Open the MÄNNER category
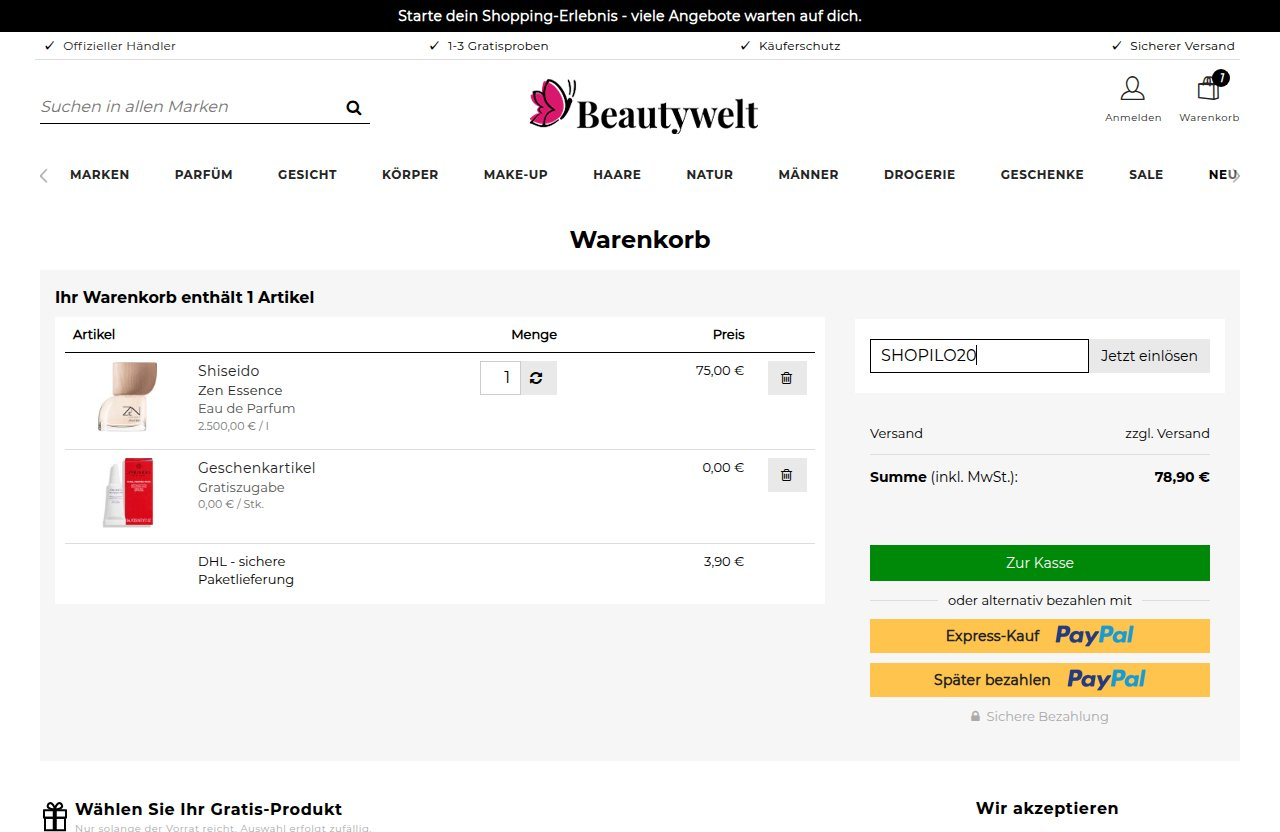The image size is (1280, 832). tap(809, 175)
